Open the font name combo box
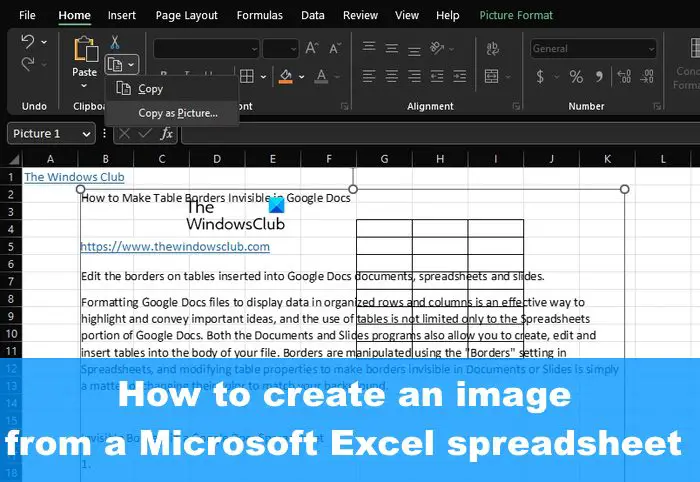This screenshot has height=482, width=700. (206, 49)
